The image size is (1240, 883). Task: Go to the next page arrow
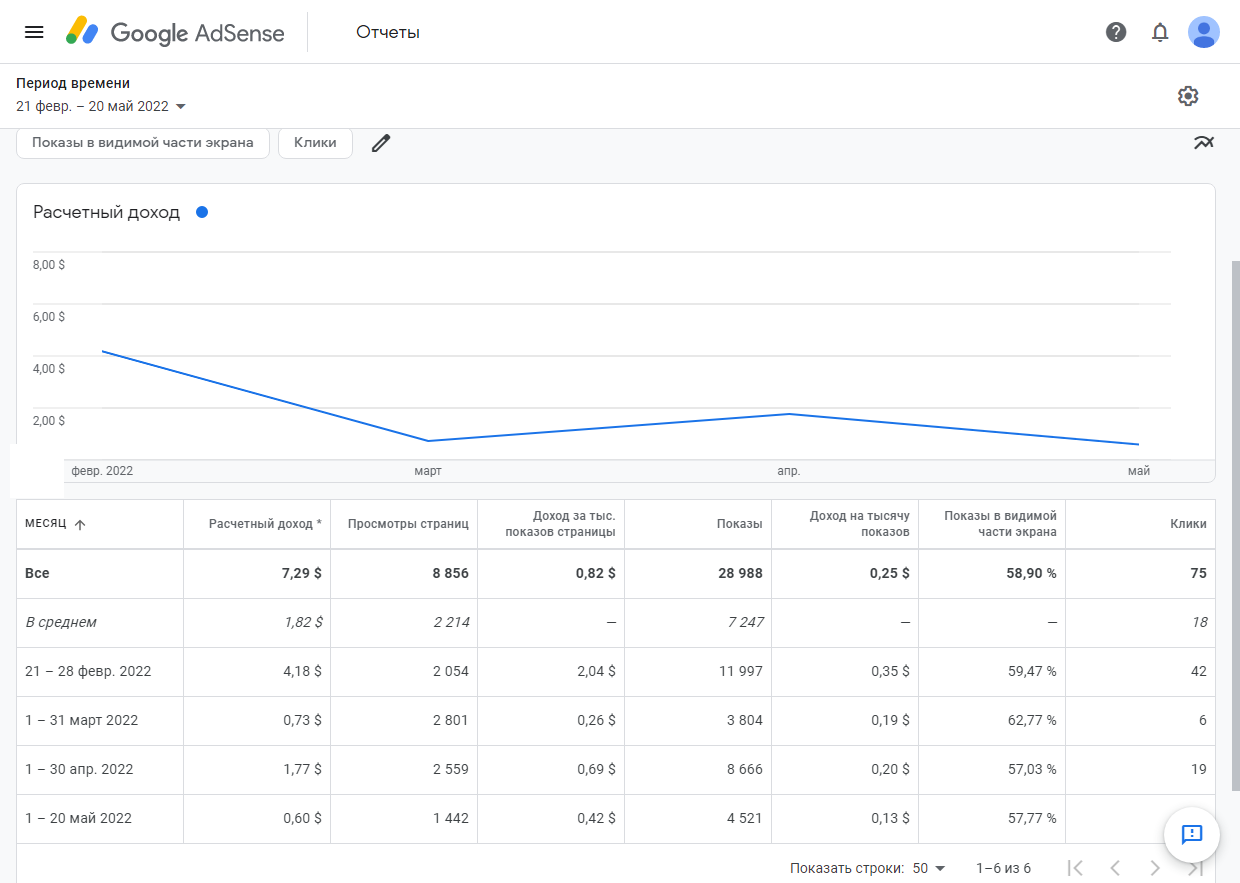(1155, 868)
